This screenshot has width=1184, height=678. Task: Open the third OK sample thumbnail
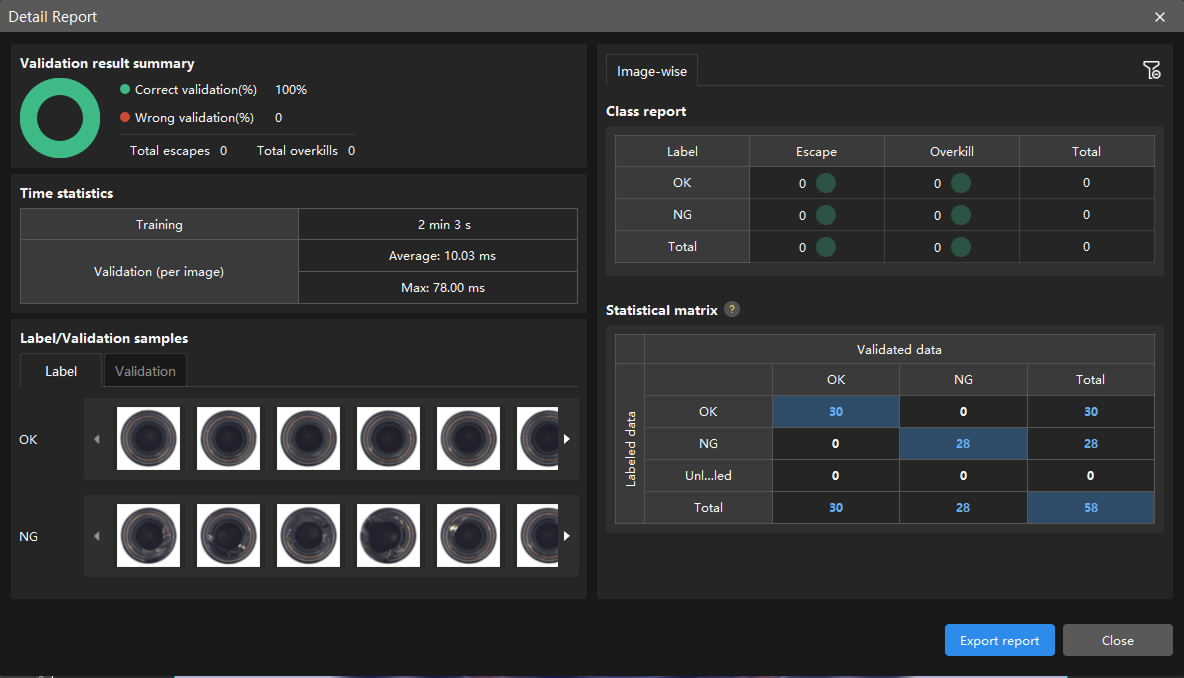309,439
